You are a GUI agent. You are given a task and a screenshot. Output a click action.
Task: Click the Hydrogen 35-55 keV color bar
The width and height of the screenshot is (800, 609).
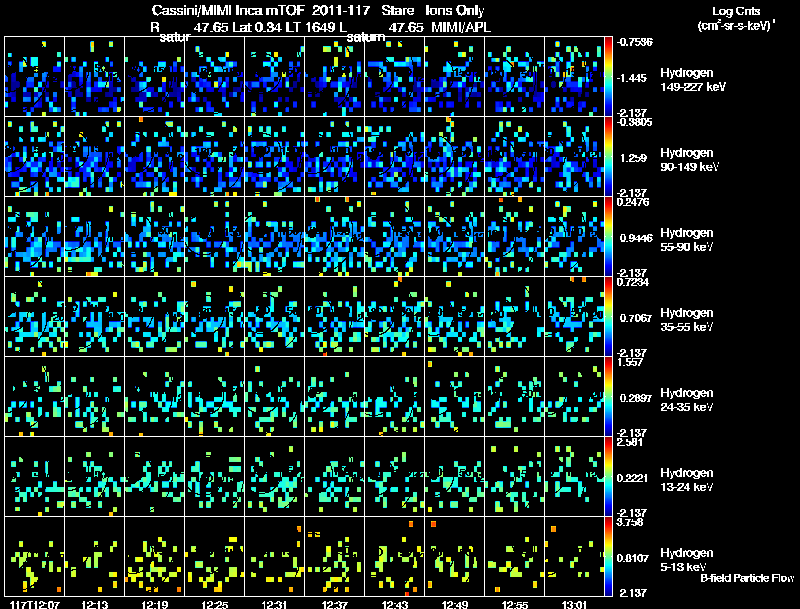pos(608,317)
